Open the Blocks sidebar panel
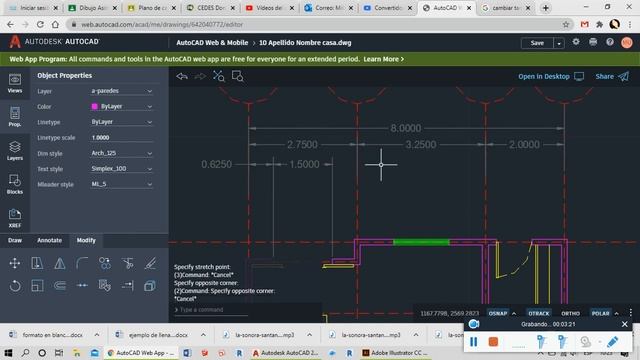Image resolution: width=640 pixels, height=360 pixels. pyautogui.click(x=15, y=184)
